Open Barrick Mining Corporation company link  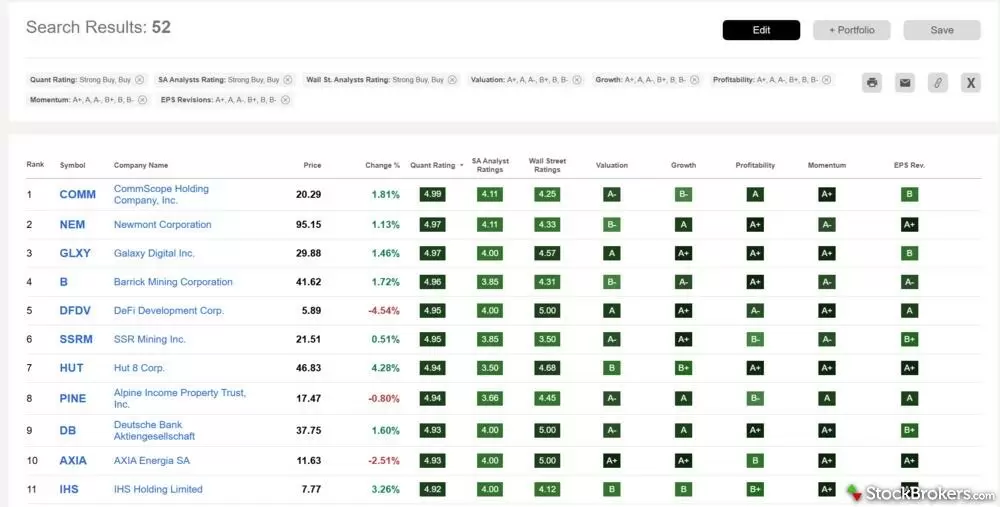[173, 282]
